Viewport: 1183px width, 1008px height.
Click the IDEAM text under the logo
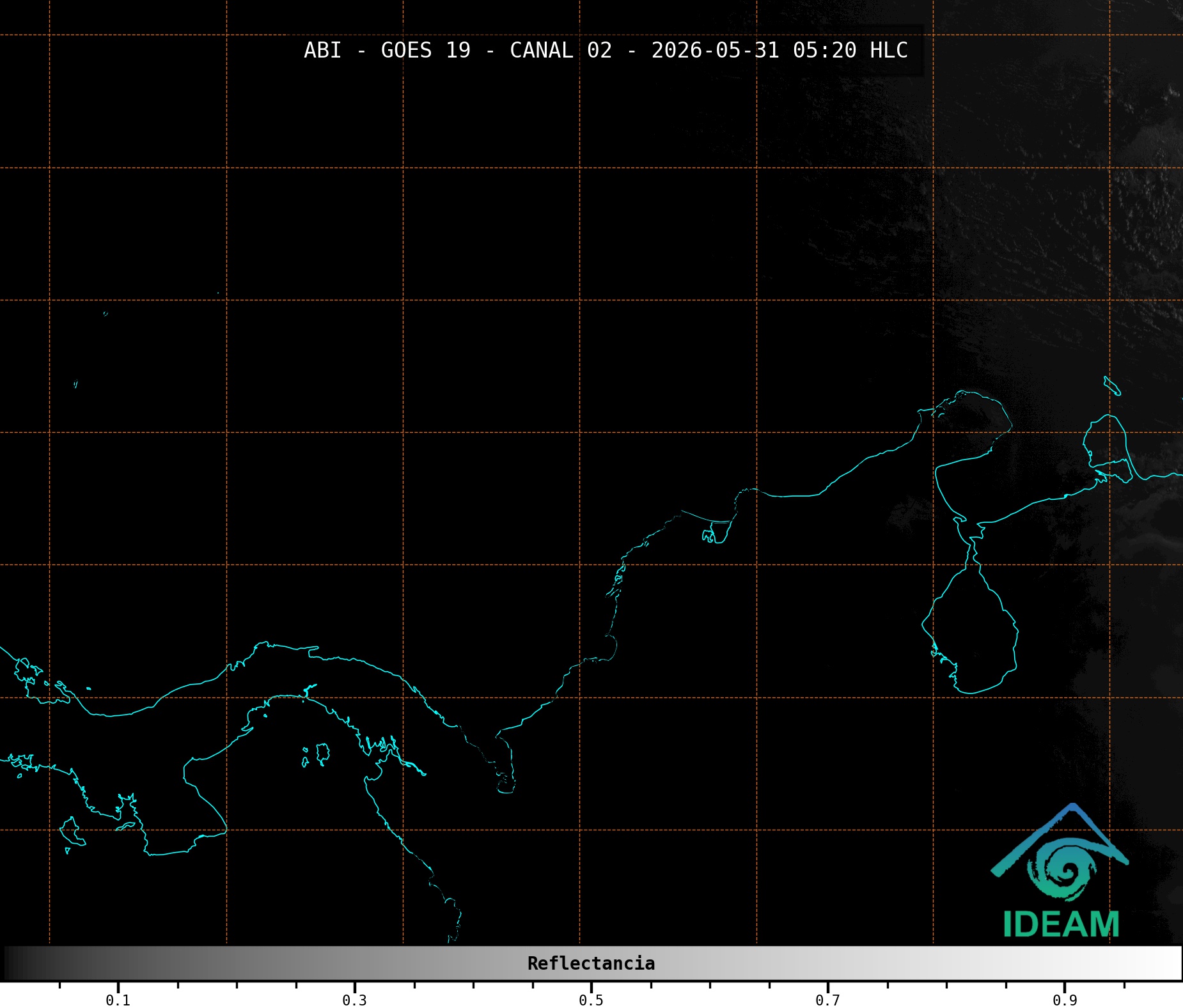click(1062, 924)
